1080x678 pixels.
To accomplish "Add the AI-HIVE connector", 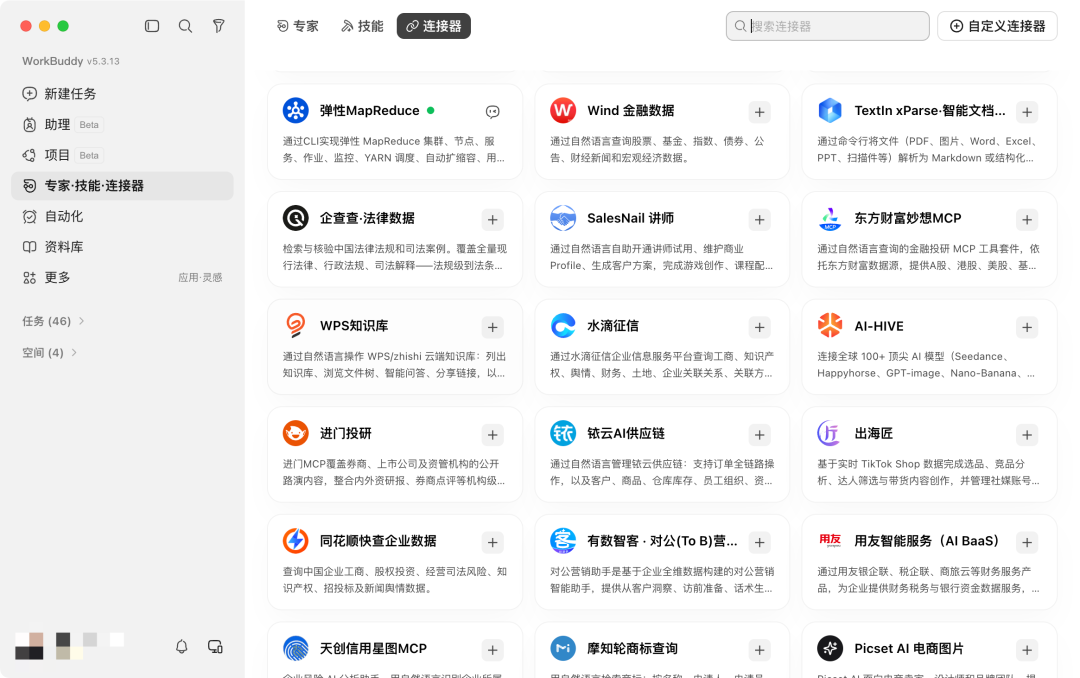I will coord(1027,327).
